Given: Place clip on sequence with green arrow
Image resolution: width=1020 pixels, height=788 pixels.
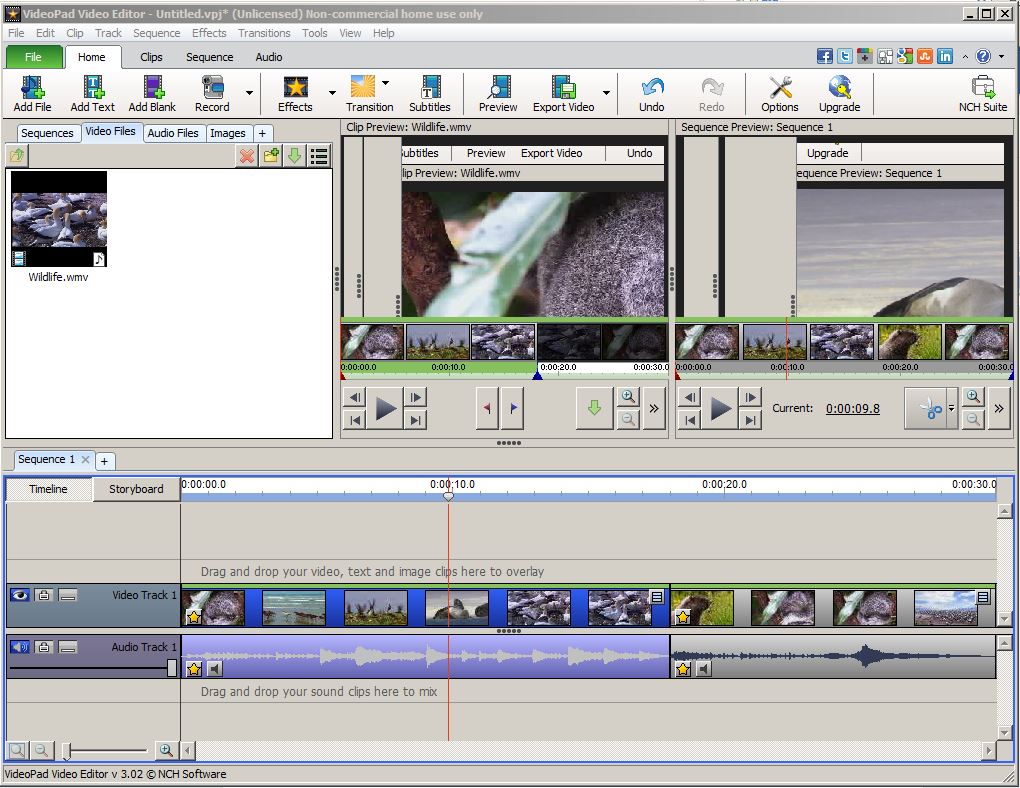Looking at the screenshot, I should click(x=594, y=408).
